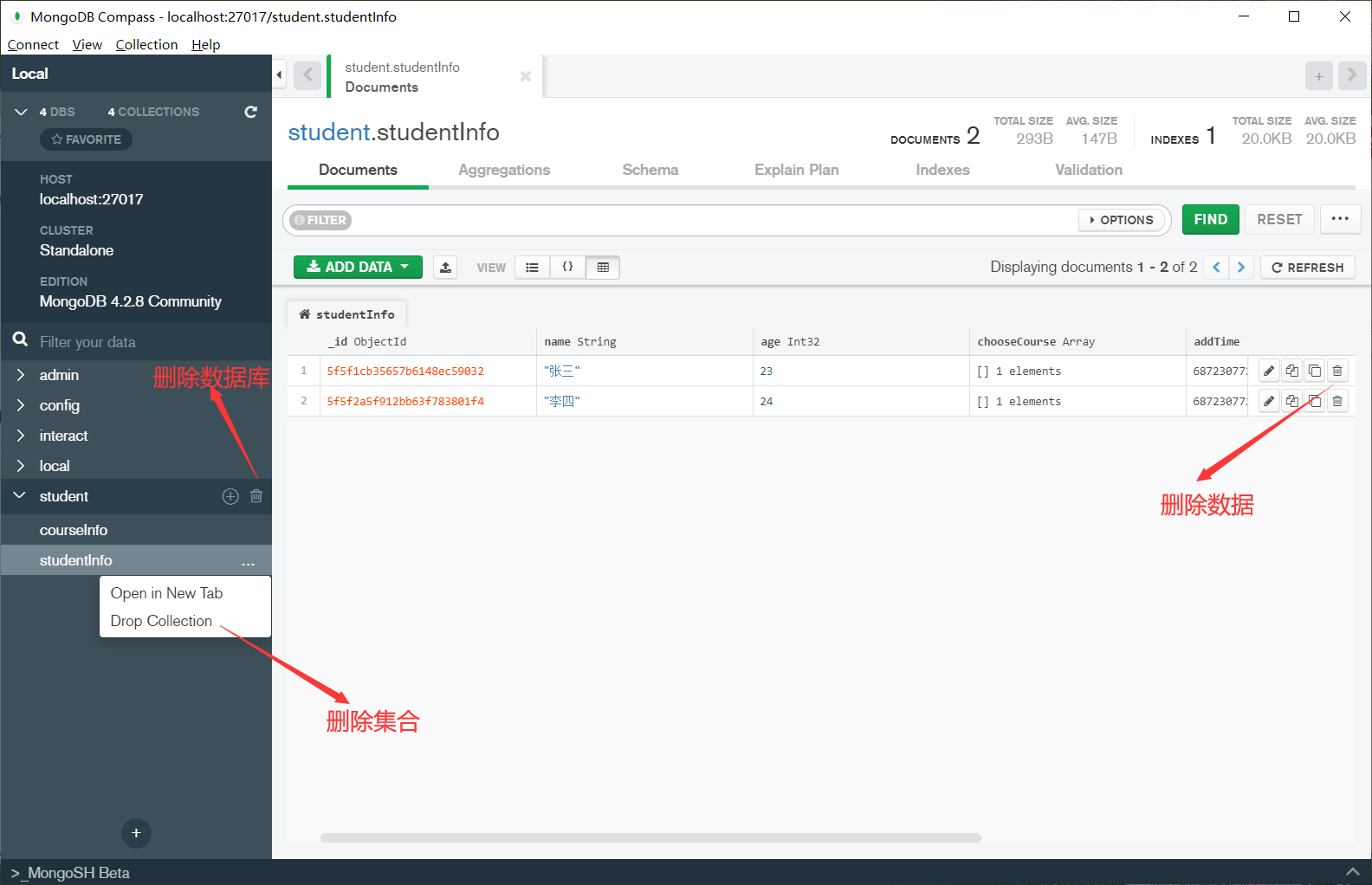
Task: Go to the previous tab with the left arrow
Action: [307, 75]
